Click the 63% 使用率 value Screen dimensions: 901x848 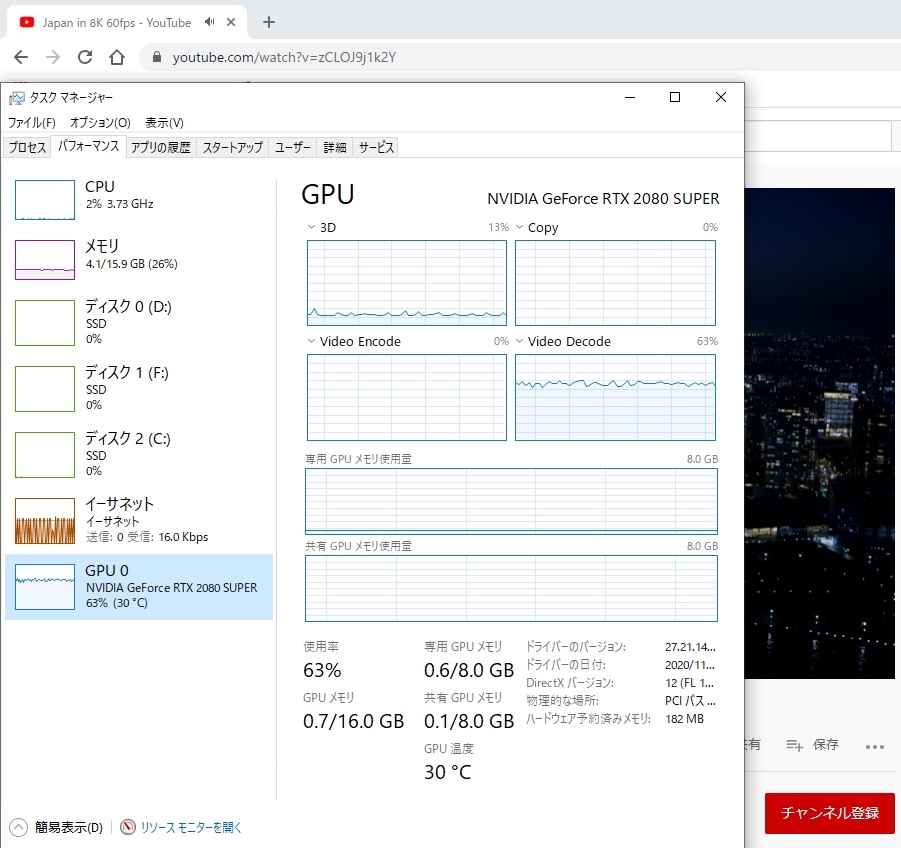(322, 670)
